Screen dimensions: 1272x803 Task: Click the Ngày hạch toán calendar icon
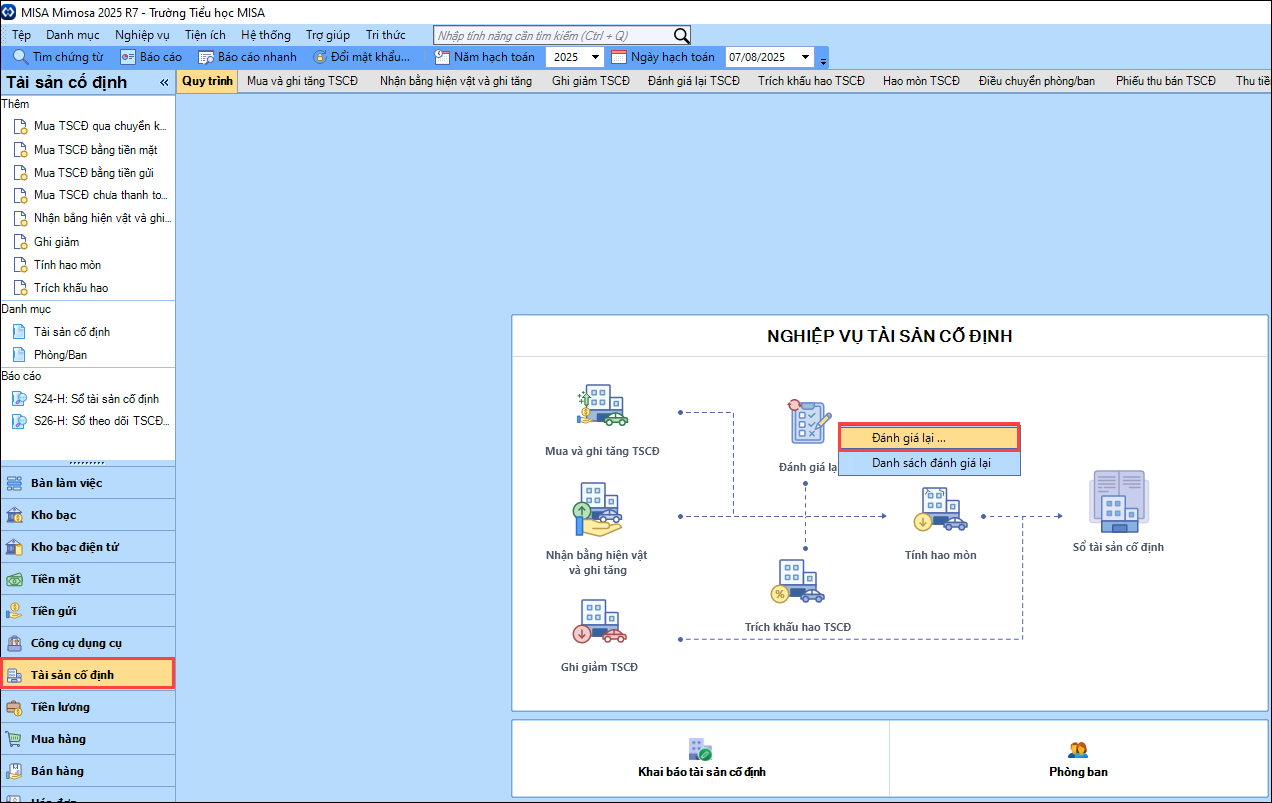coord(619,57)
